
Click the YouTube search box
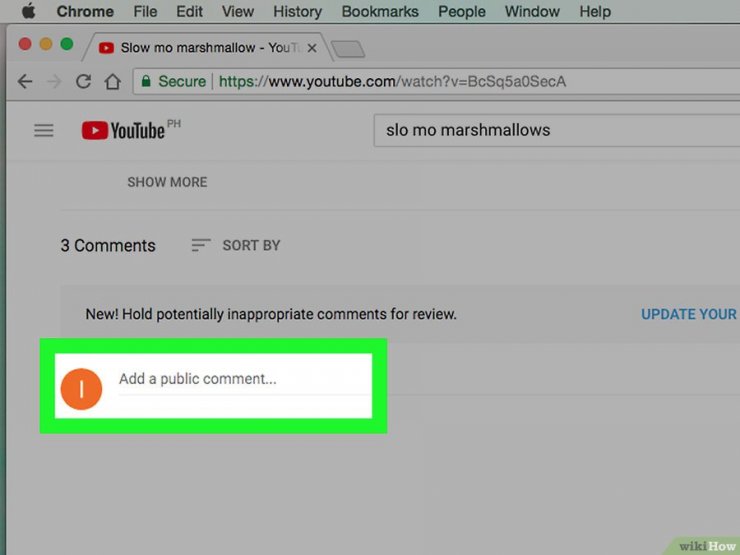point(557,130)
